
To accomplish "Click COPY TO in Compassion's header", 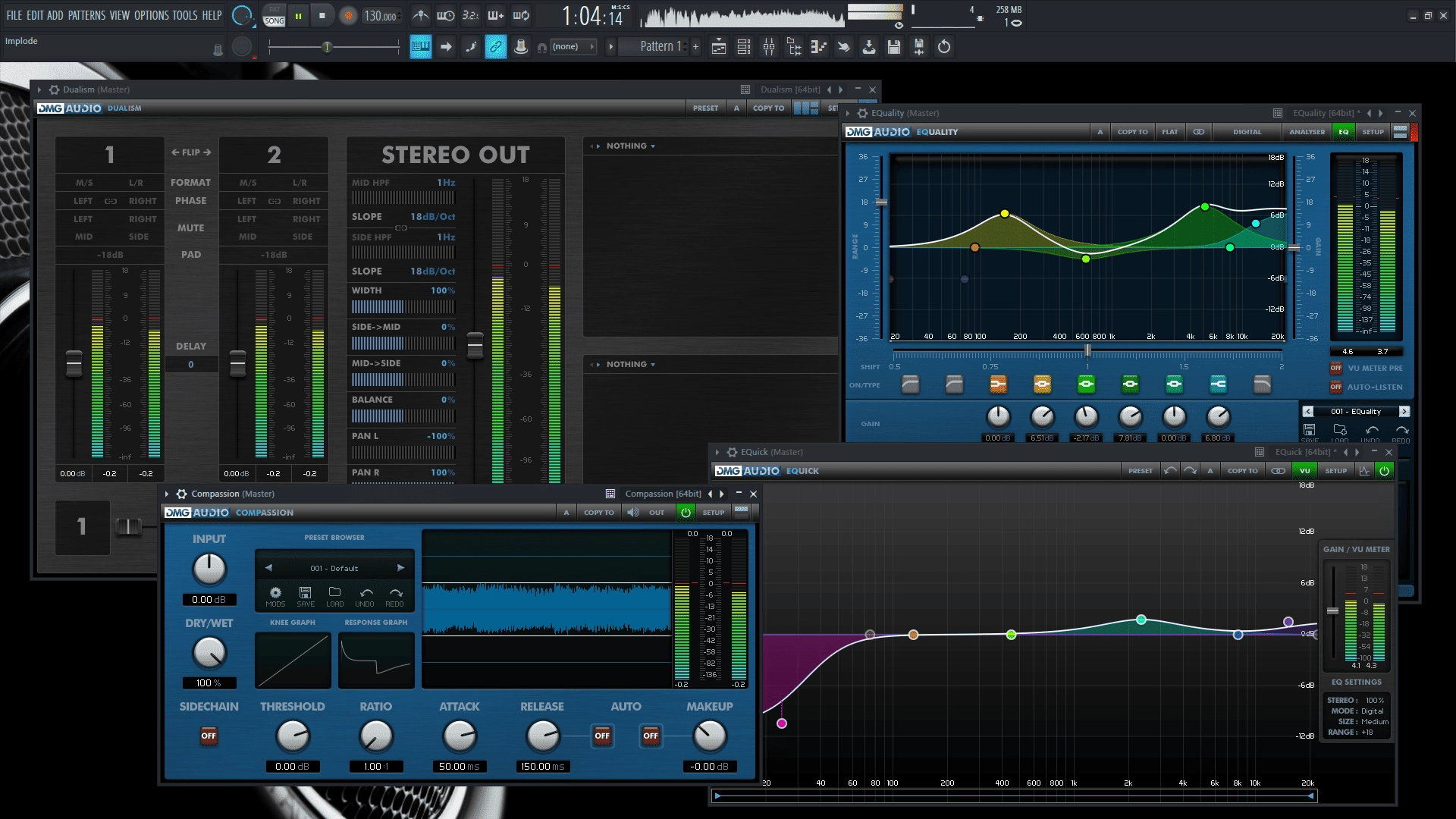I will (598, 512).
